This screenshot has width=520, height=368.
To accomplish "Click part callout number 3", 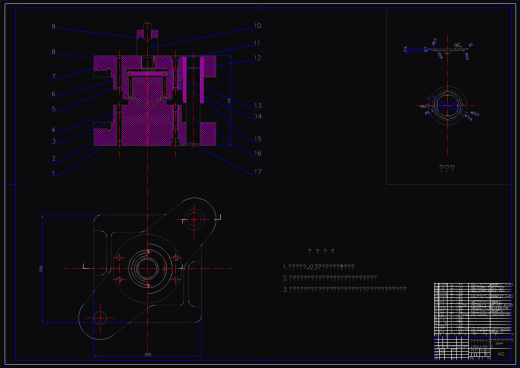I will coord(54,141).
